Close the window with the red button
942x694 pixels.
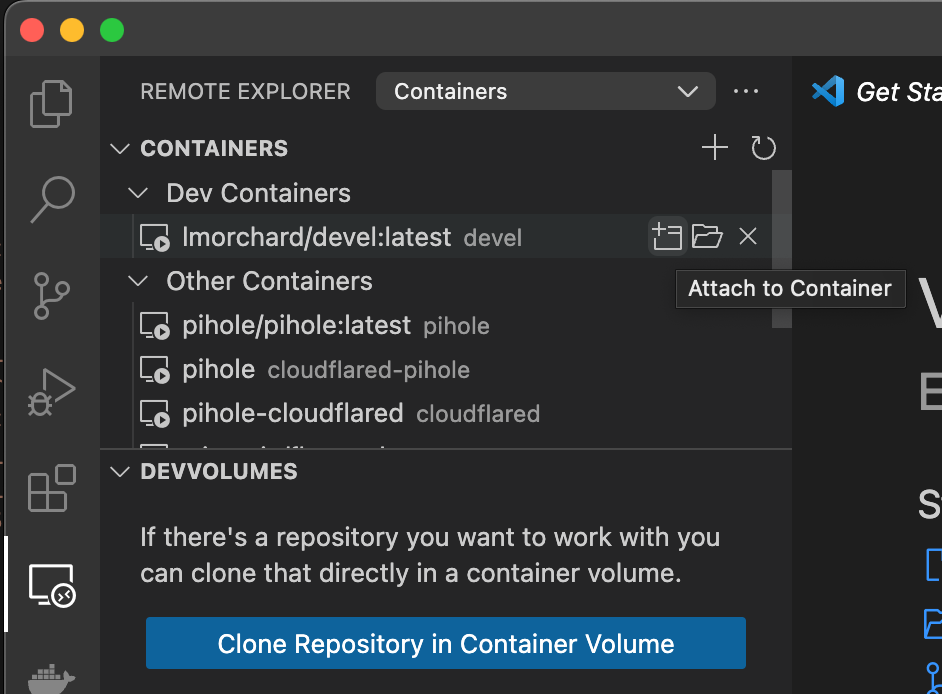32,30
